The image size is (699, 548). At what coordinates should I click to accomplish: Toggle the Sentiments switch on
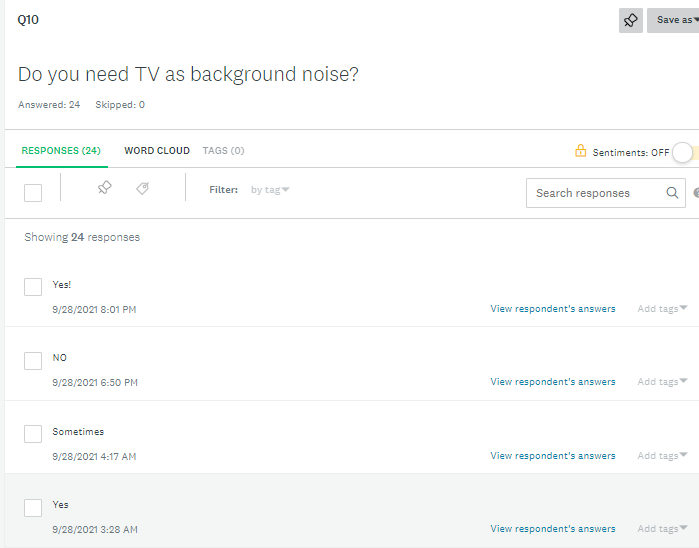(684, 152)
